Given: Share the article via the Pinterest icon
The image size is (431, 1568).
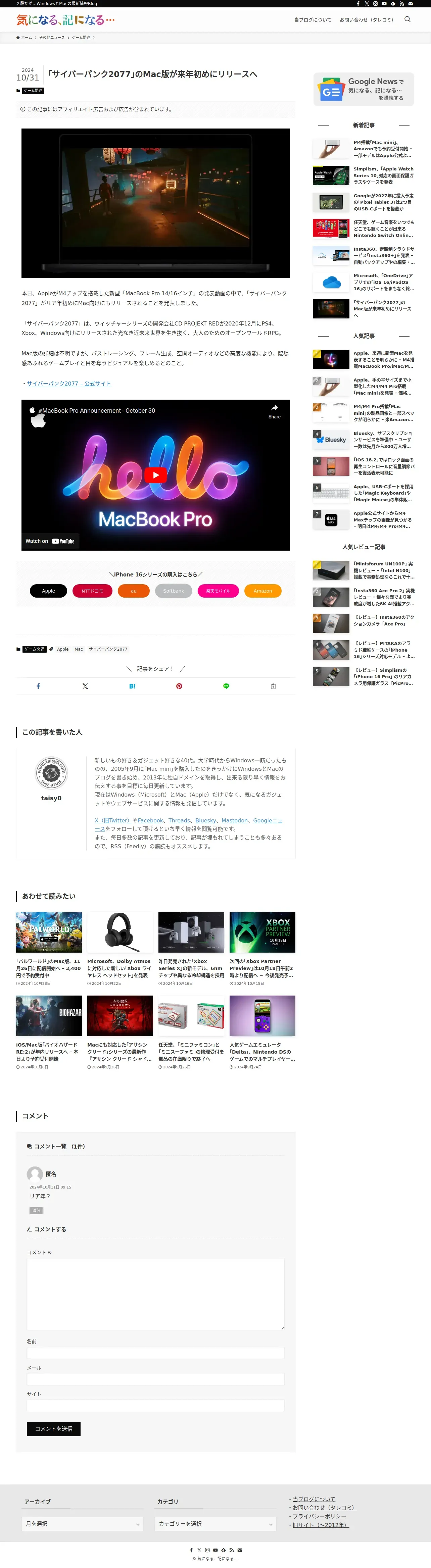Looking at the screenshot, I should [x=179, y=686].
